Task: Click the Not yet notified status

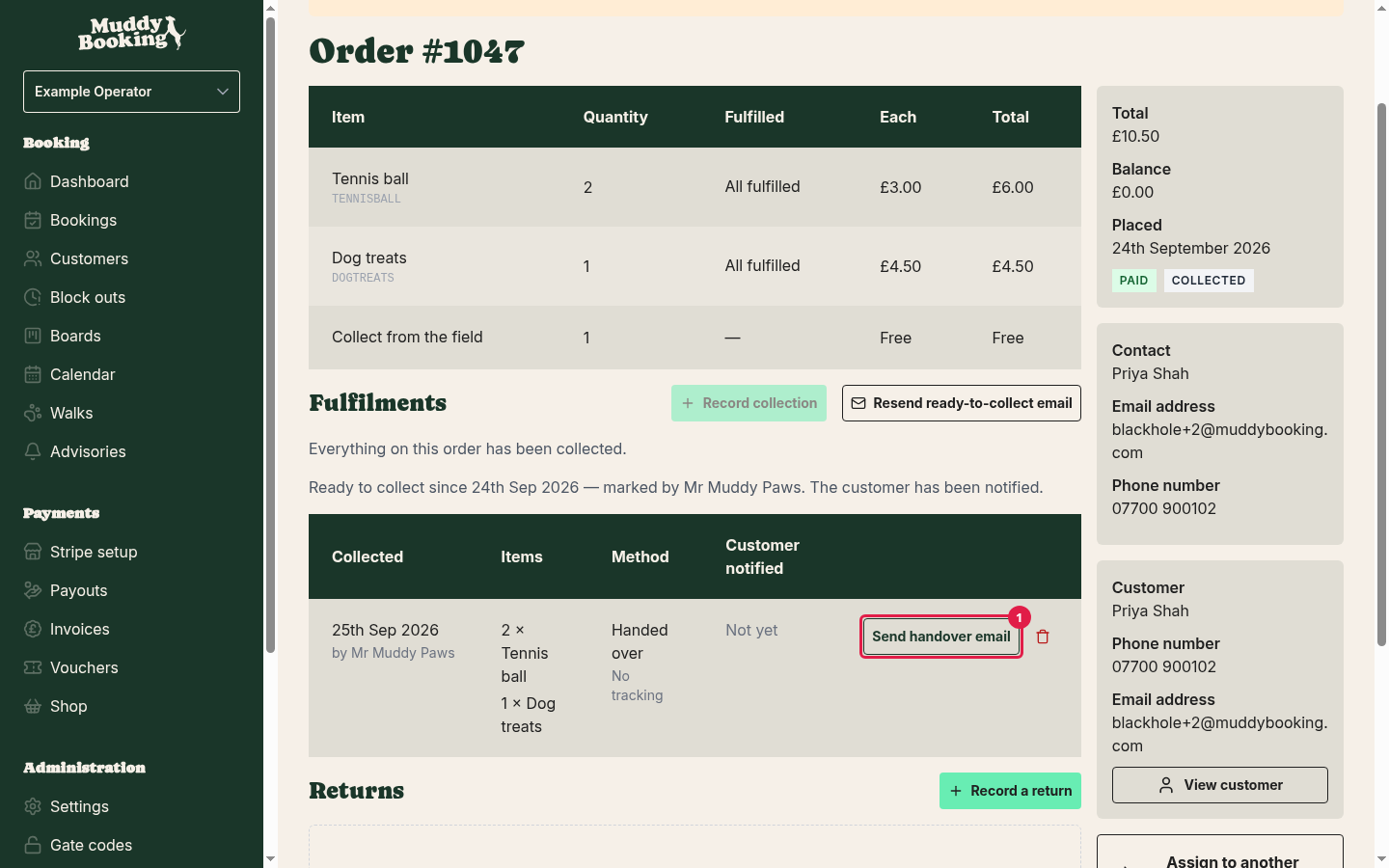Action: coord(751,630)
